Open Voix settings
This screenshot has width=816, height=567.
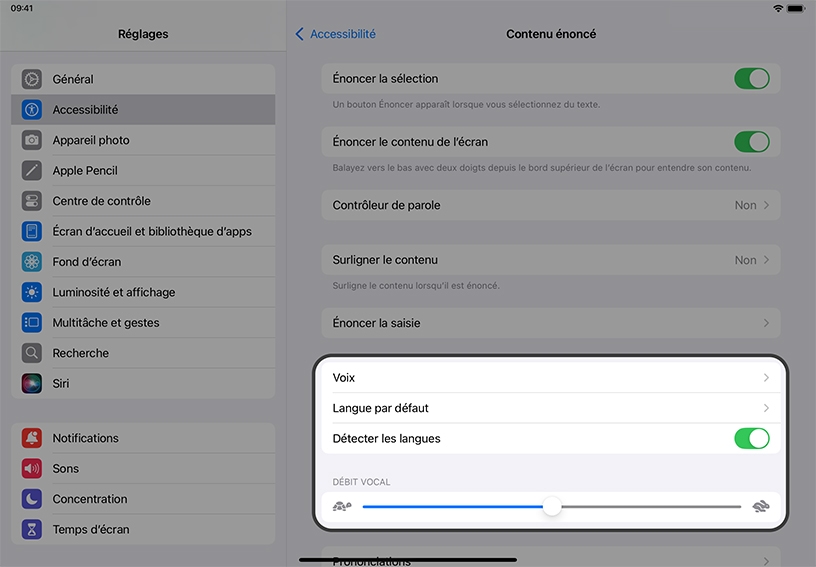551,378
